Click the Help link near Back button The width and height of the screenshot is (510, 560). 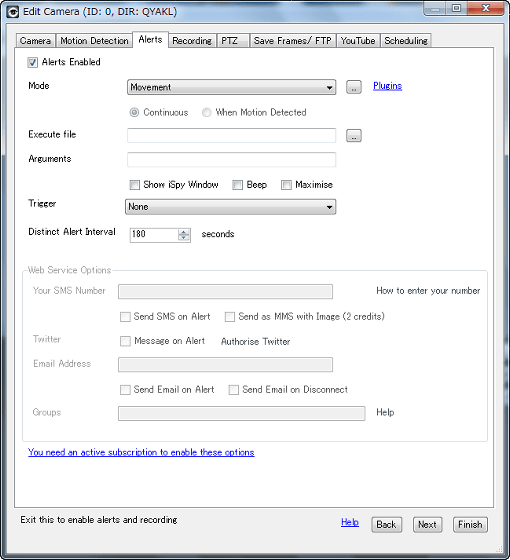pos(350,522)
